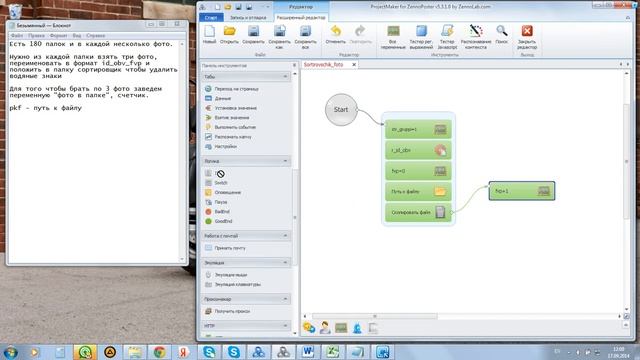640x360 pixels.
Task: Close the toolbox panel
Action: 294,65
